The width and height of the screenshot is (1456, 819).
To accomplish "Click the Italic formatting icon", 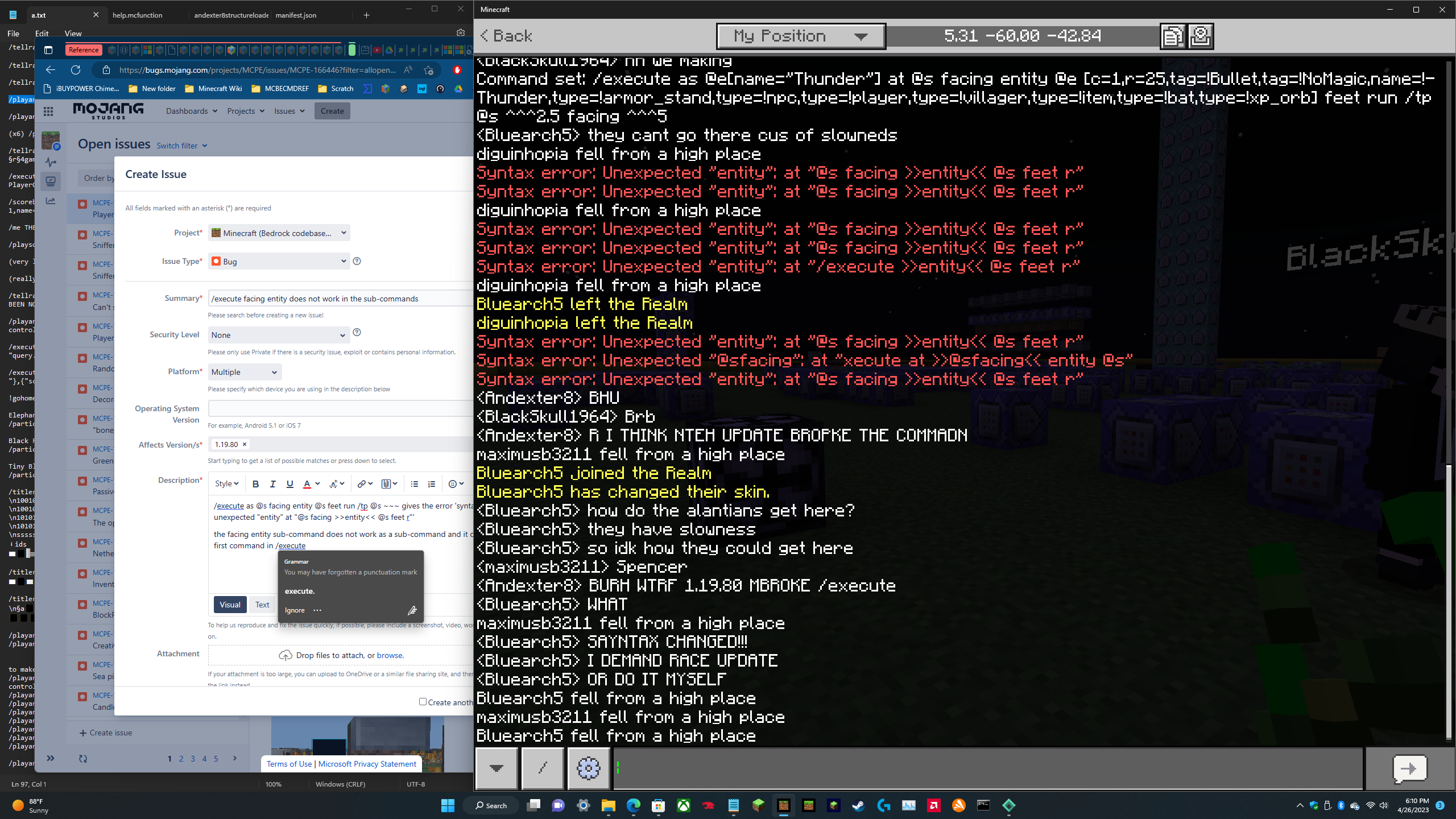I will (x=272, y=484).
